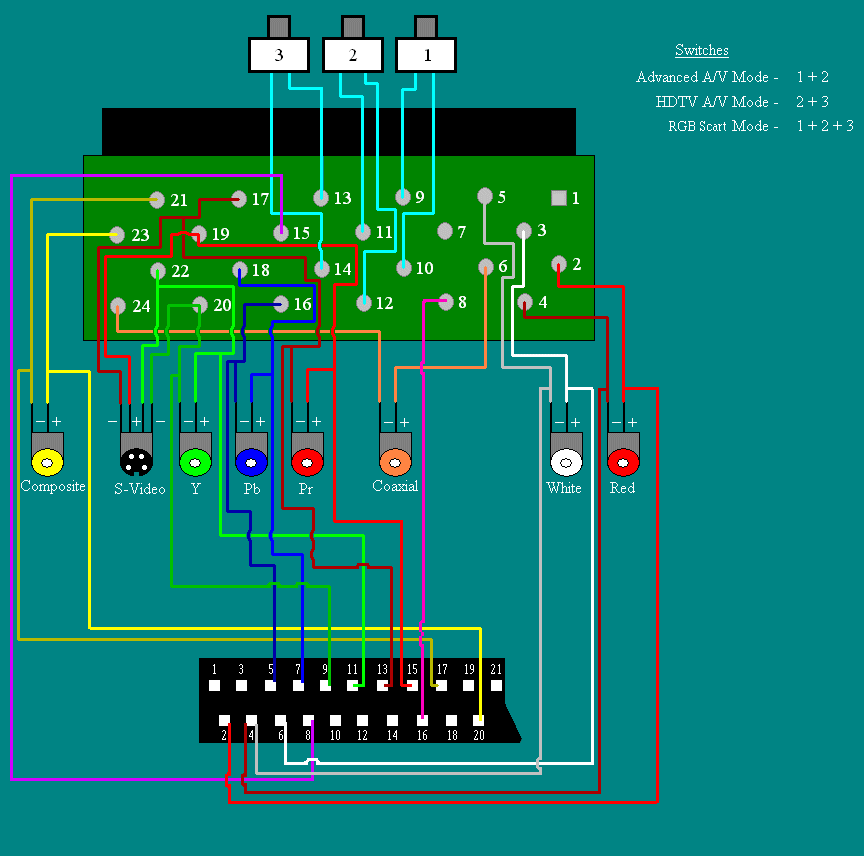Click the orange Coaxial jack
Screen dimensions: 864x856
pos(395,461)
